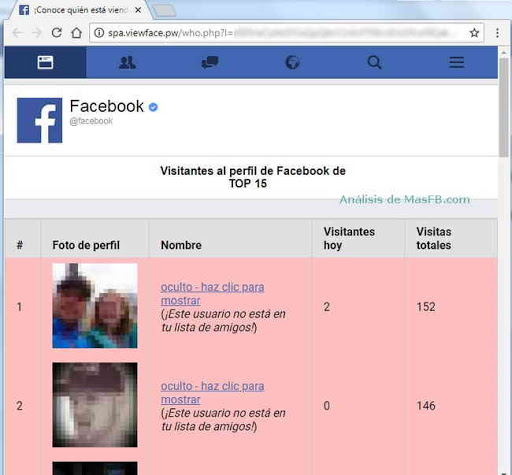Open profile photo of visitor 2
512x475 pixels.
point(95,405)
